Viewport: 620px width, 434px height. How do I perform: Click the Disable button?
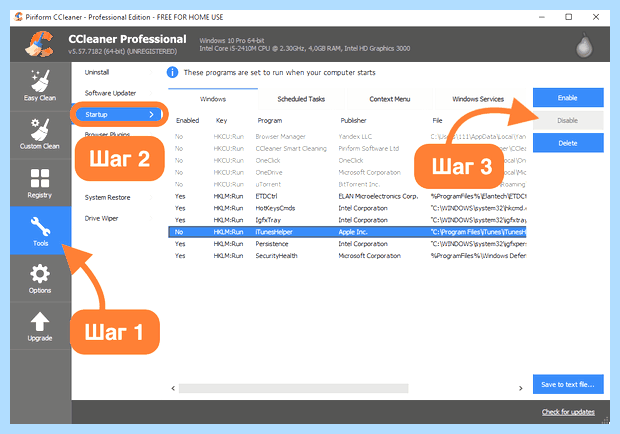pyautogui.click(x=568, y=121)
